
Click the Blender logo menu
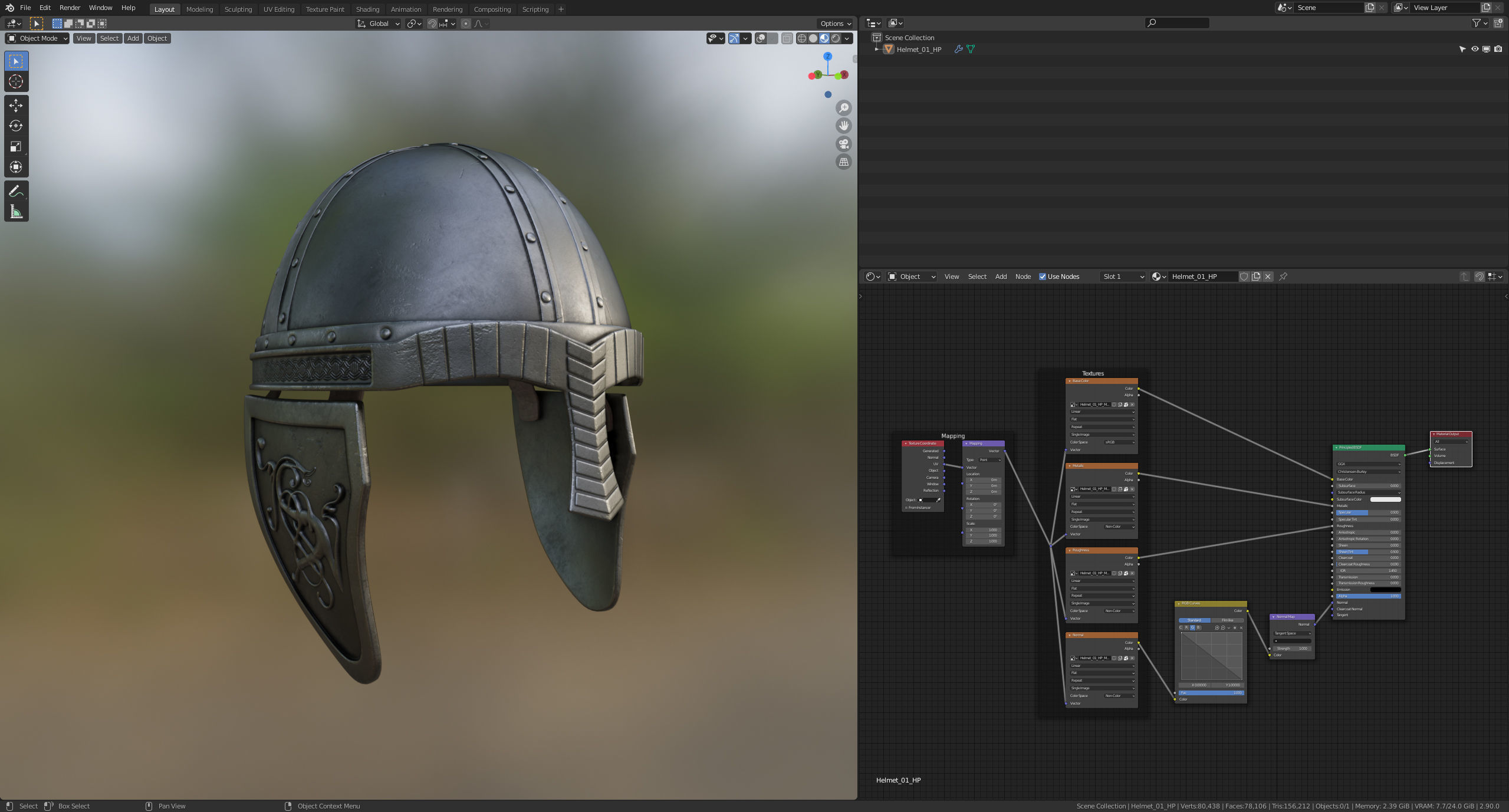(x=9, y=8)
